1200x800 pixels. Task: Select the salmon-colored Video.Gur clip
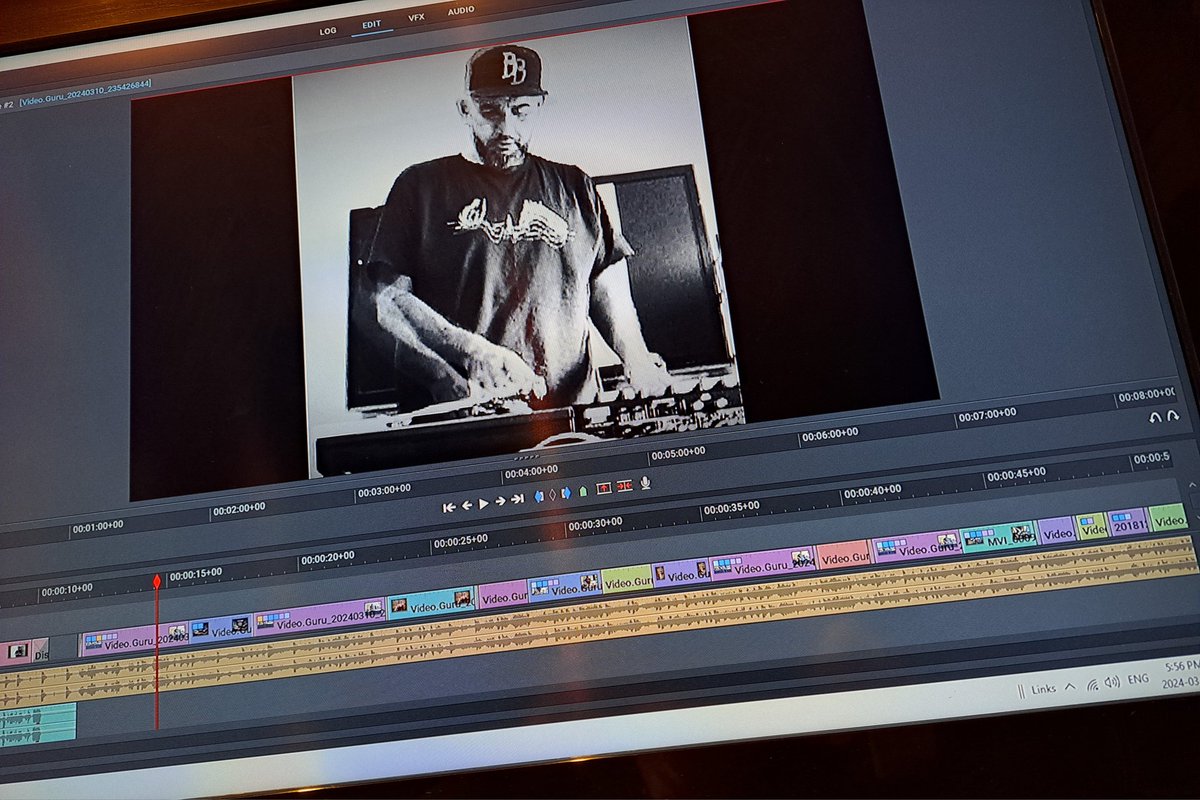pyautogui.click(x=843, y=554)
